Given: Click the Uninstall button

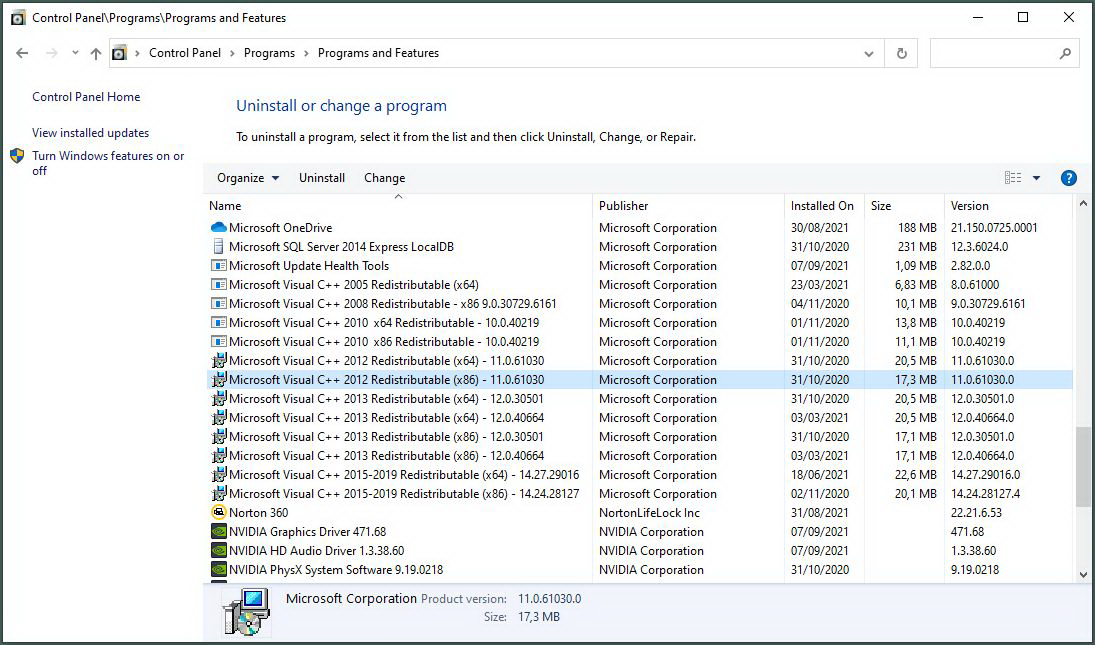Looking at the screenshot, I should [x=321, y=177].
